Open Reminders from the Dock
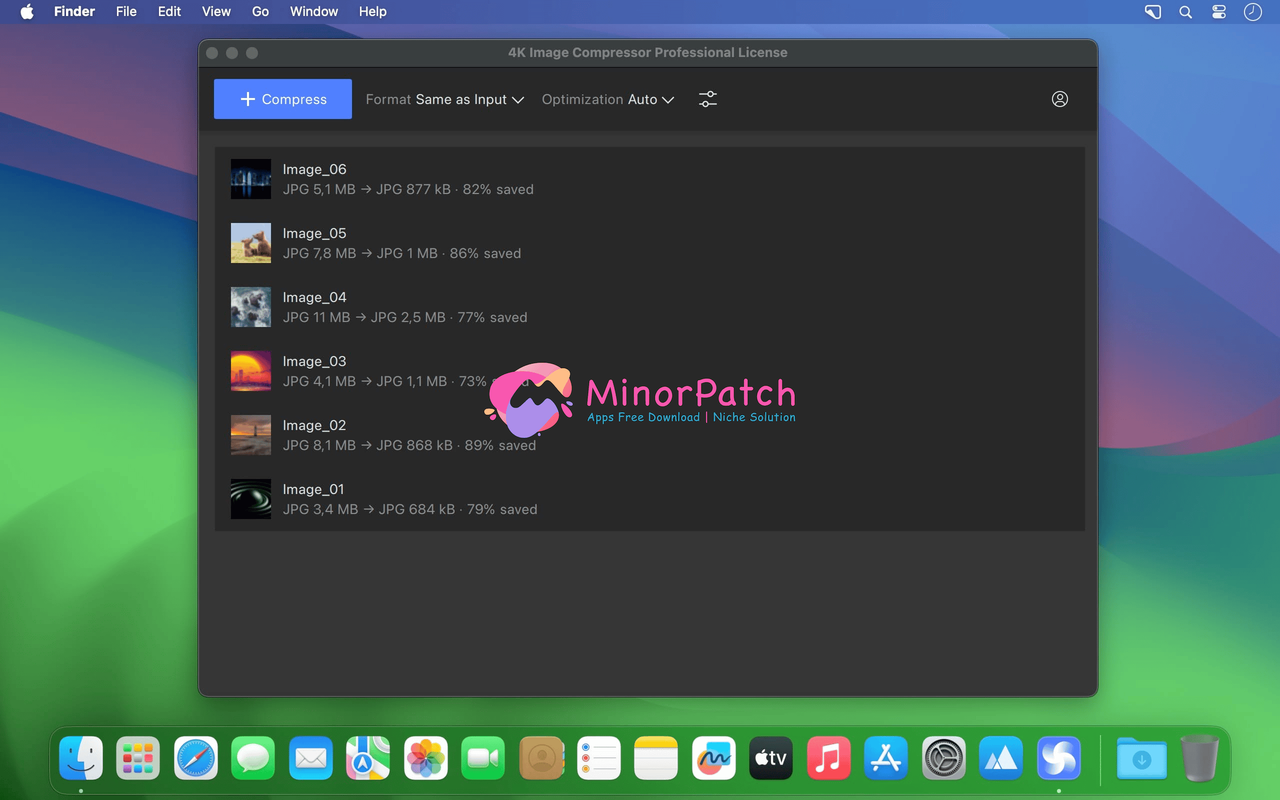This screenshot has width=1280, height=800. pos(599,759)
